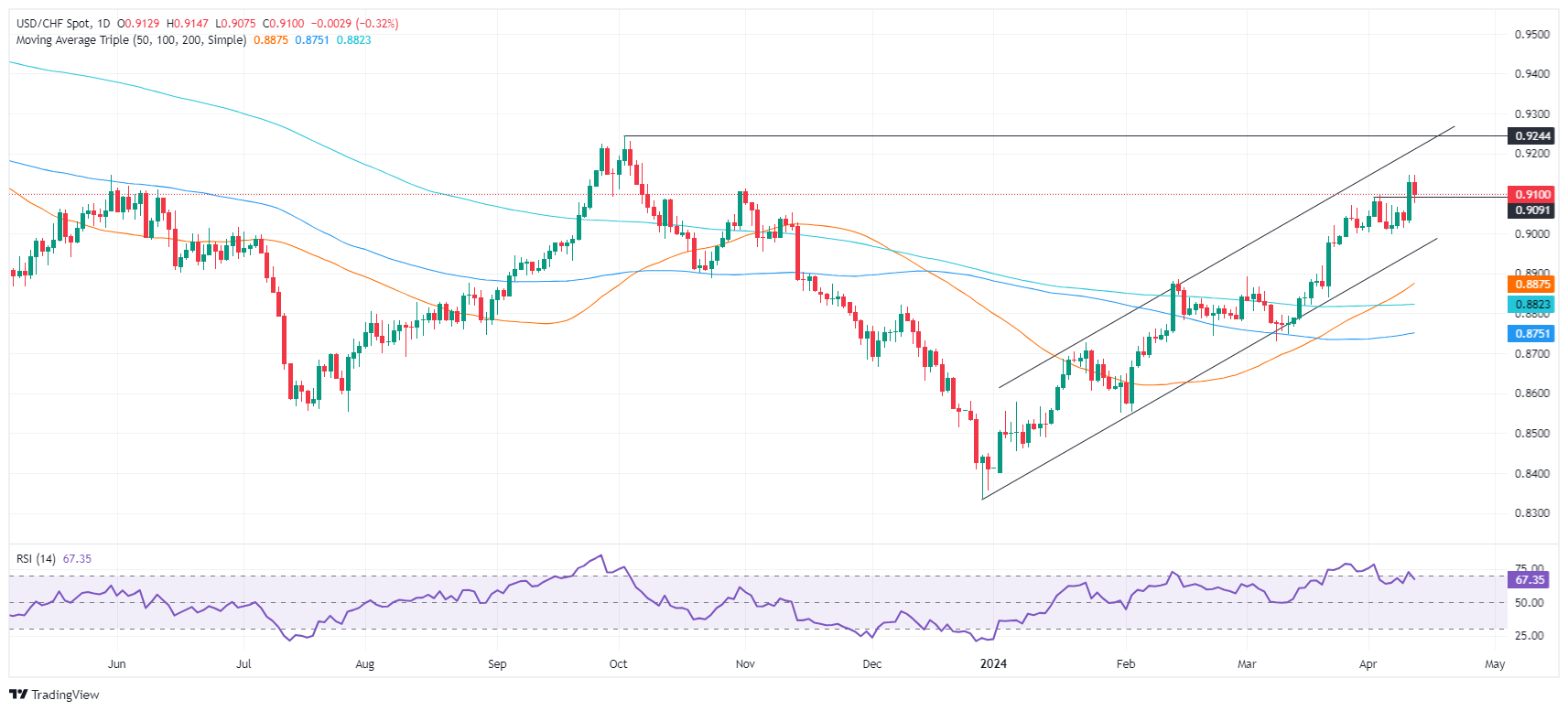Click the dark 0.9091 price tag
This screenshot has height=711, width=1568.
1531,210
